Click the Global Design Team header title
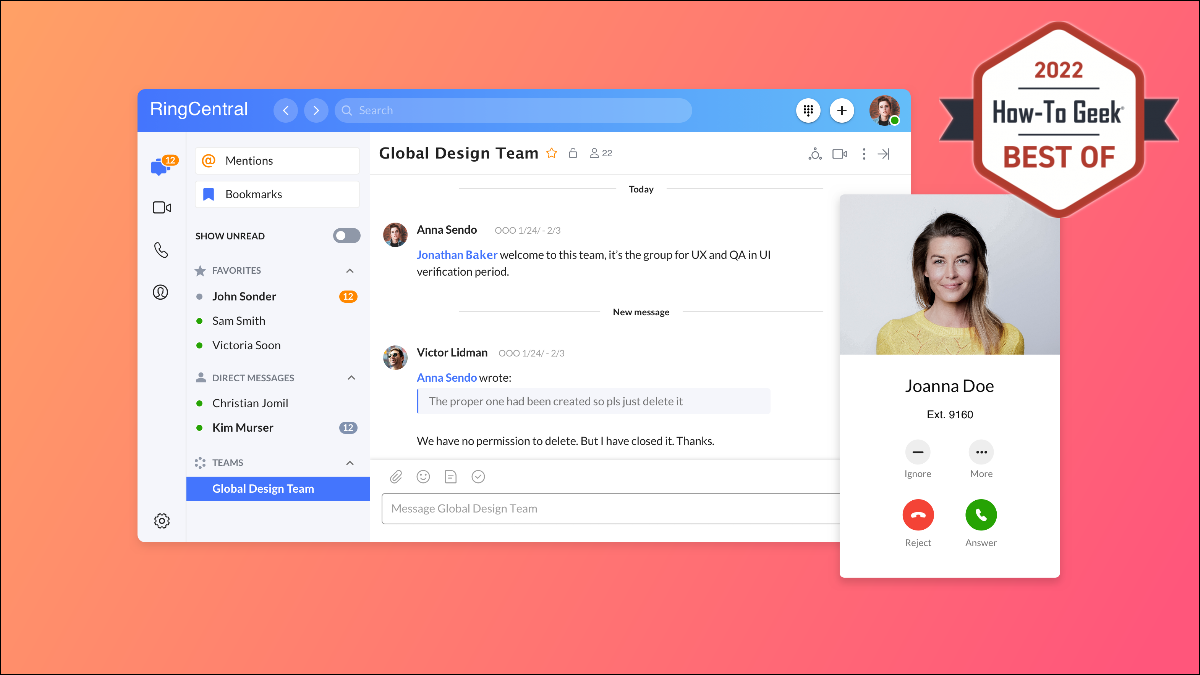Screen dimensions: 1200x675 pos(459,153)
